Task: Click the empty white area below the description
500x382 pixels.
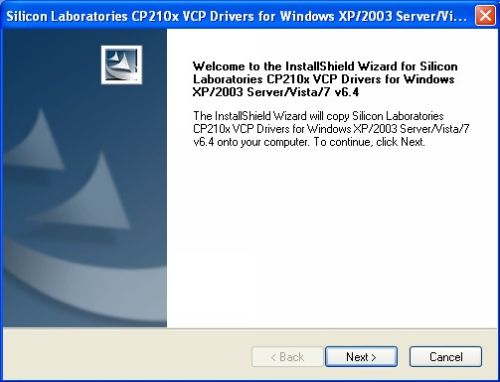Action: point(332,237)
